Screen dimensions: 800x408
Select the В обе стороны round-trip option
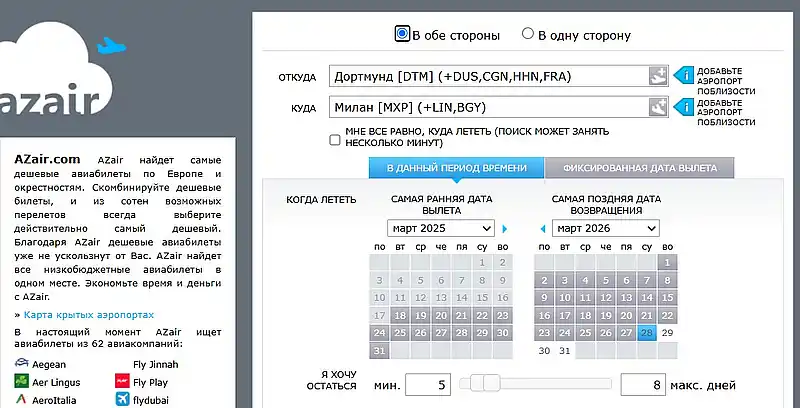402,34
